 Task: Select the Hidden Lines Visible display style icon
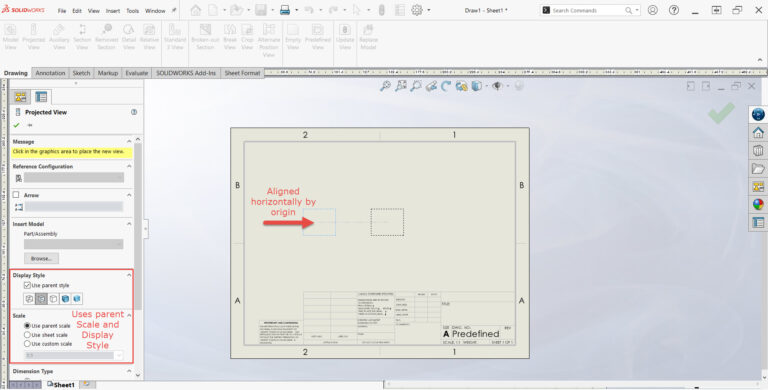pos(41,298)
